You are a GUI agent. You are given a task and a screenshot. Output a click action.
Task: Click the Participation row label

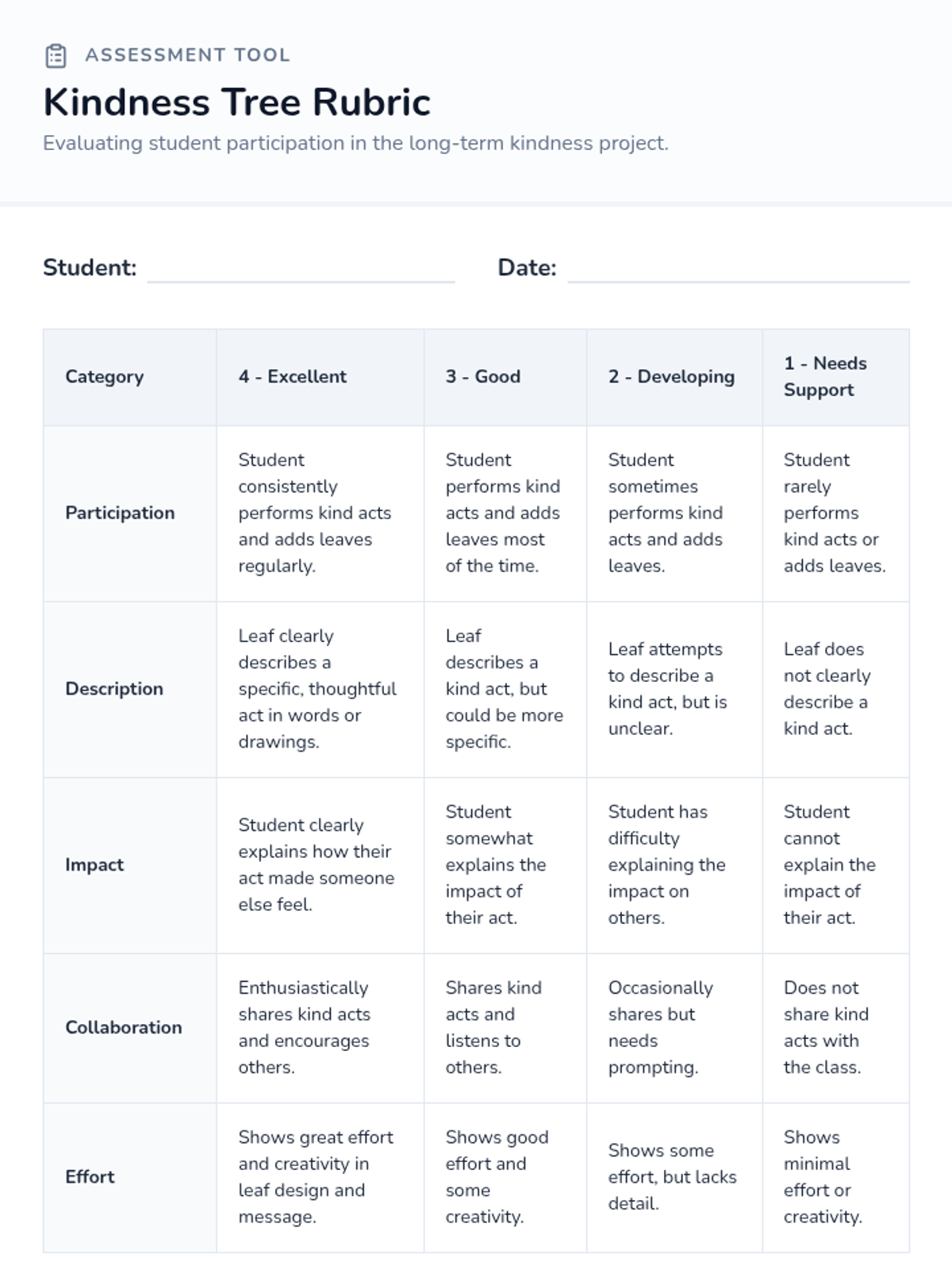[120, 513]
